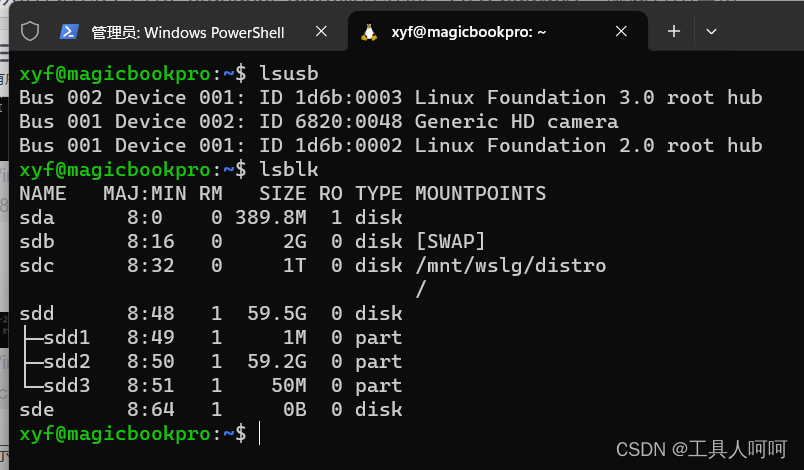Click the sdd disk name
This screenshot has width=804, height=470.
click(x=37, y=313)
